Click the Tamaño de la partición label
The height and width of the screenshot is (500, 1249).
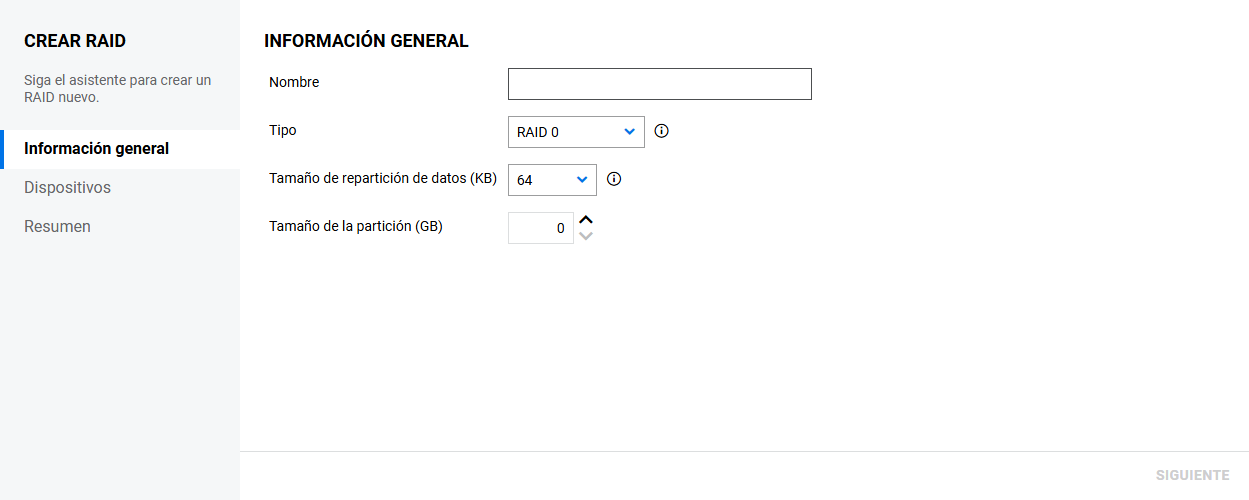point(356,226)
